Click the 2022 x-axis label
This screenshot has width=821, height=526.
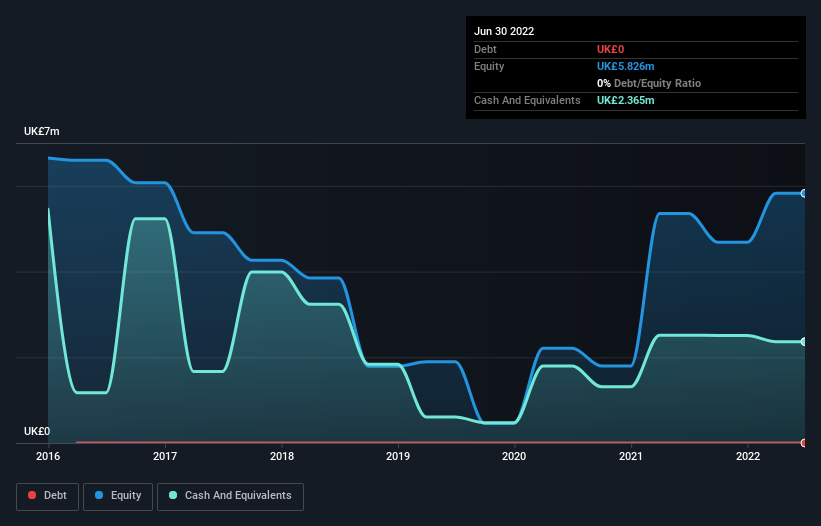point(748,456)
